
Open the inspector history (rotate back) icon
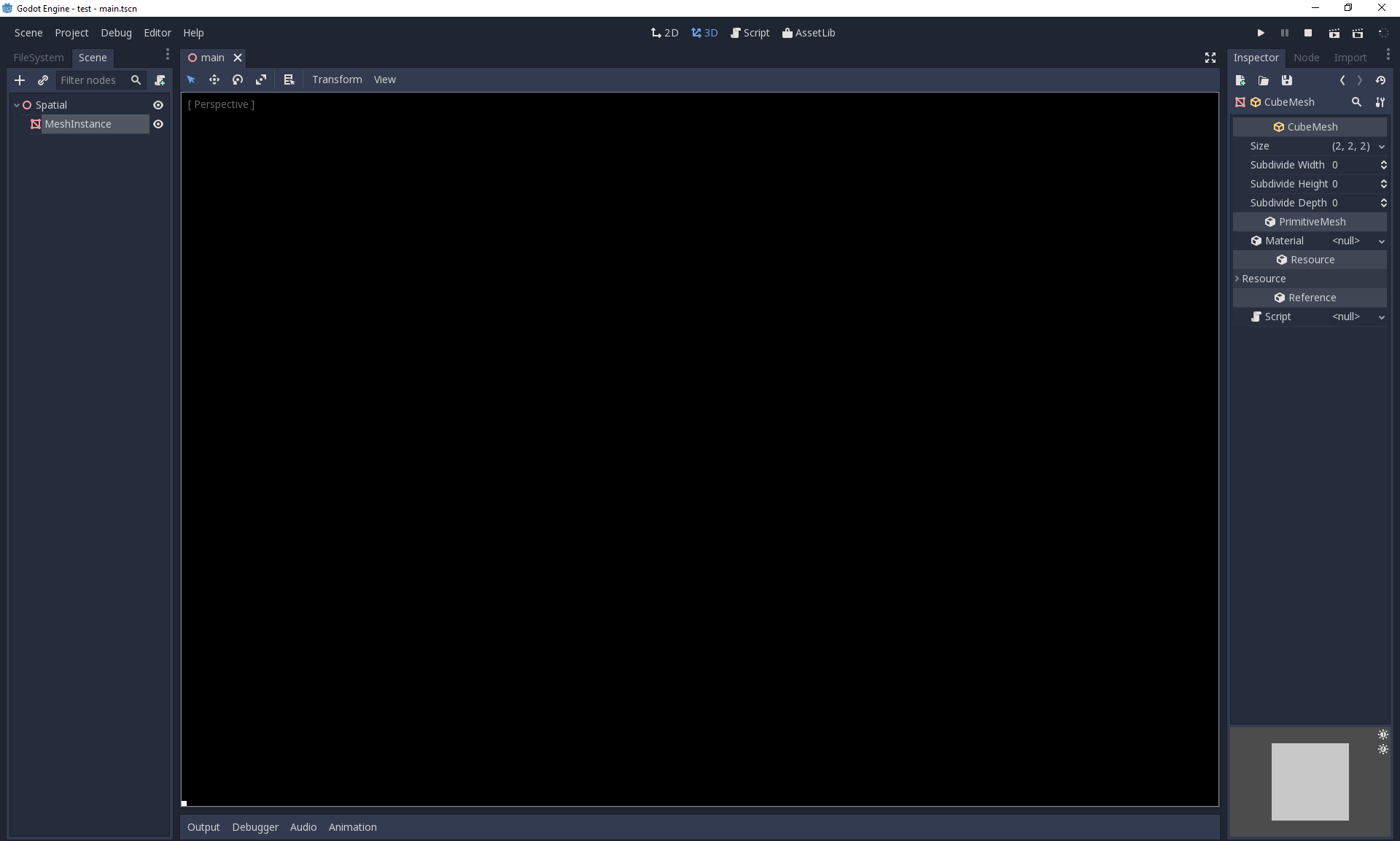click(1381, 80)
